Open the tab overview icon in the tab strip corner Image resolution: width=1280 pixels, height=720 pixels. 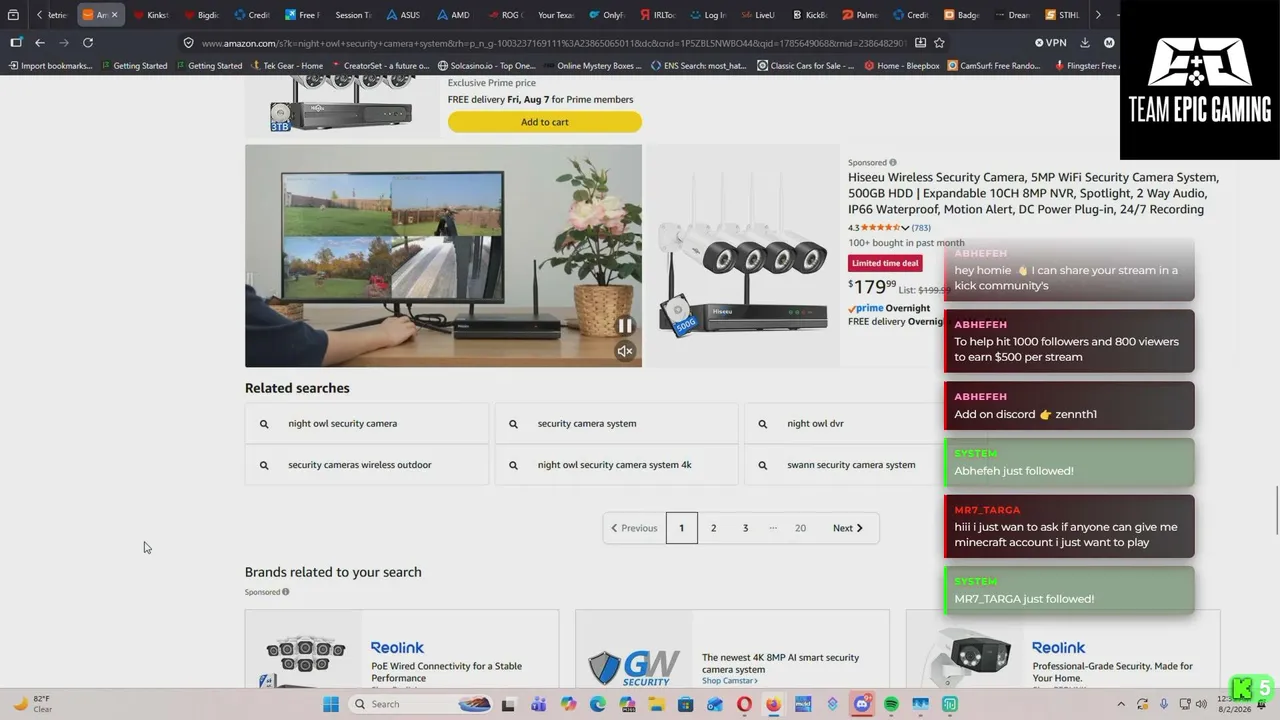[13, 15]
